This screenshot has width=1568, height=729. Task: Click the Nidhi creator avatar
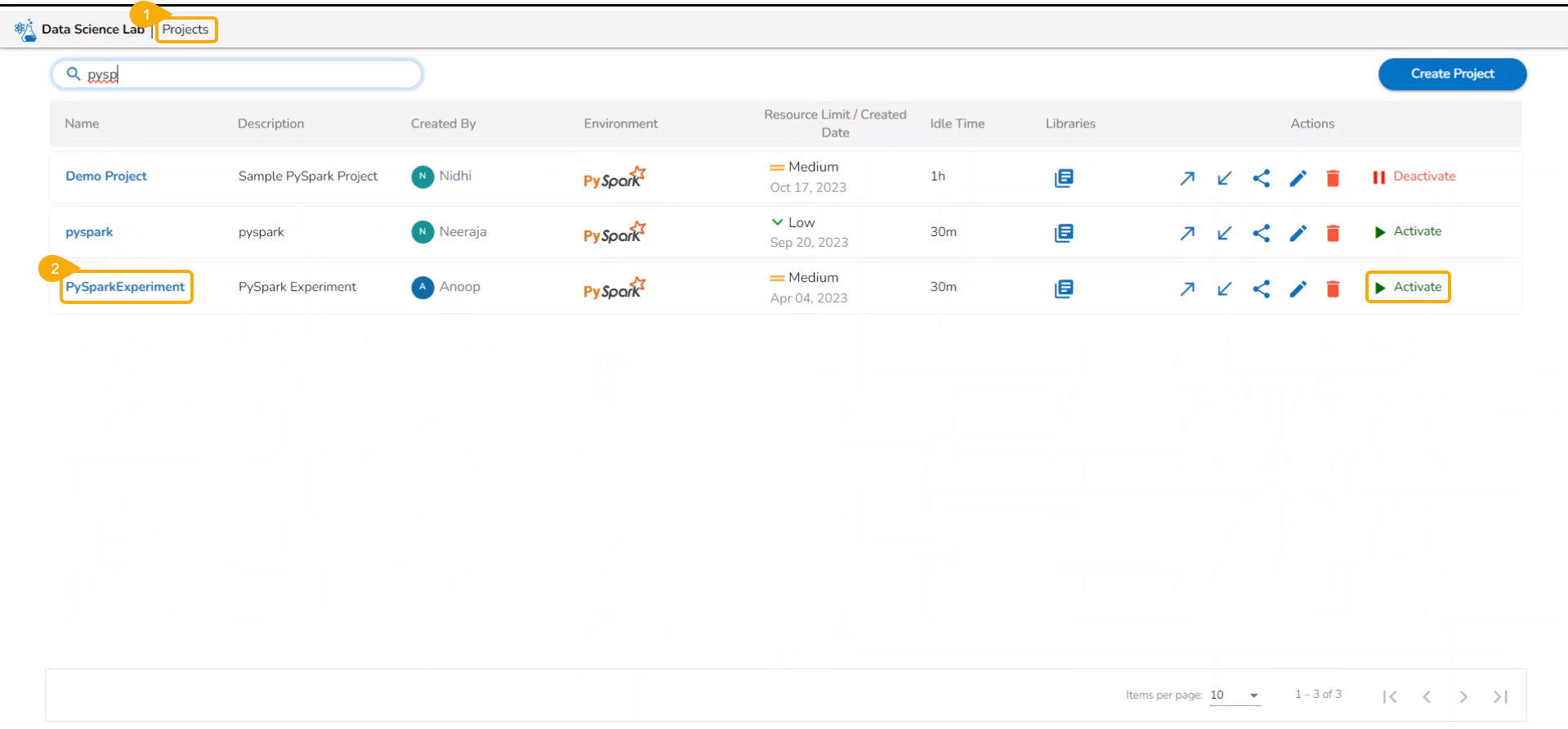point(422,177)
